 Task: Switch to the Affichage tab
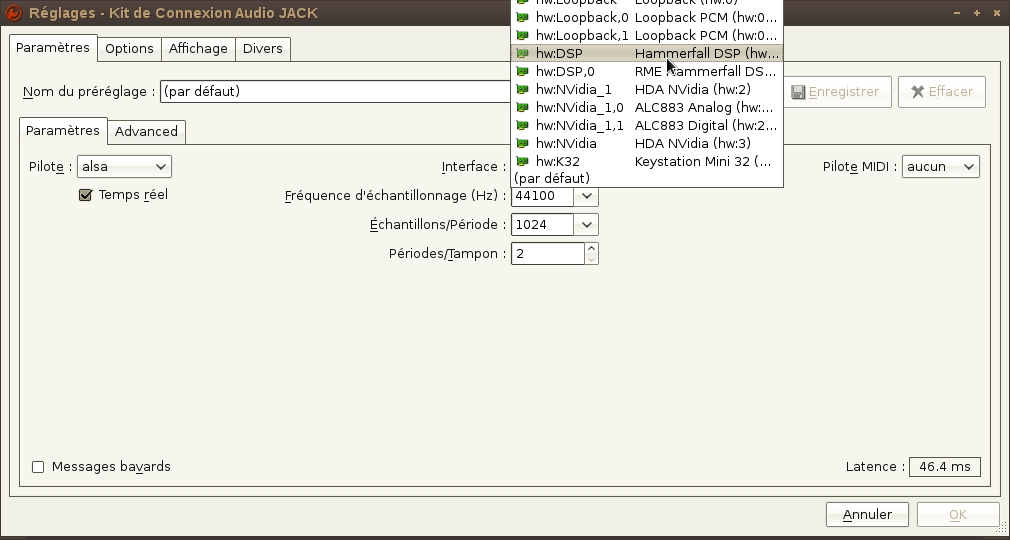[198, 49]
